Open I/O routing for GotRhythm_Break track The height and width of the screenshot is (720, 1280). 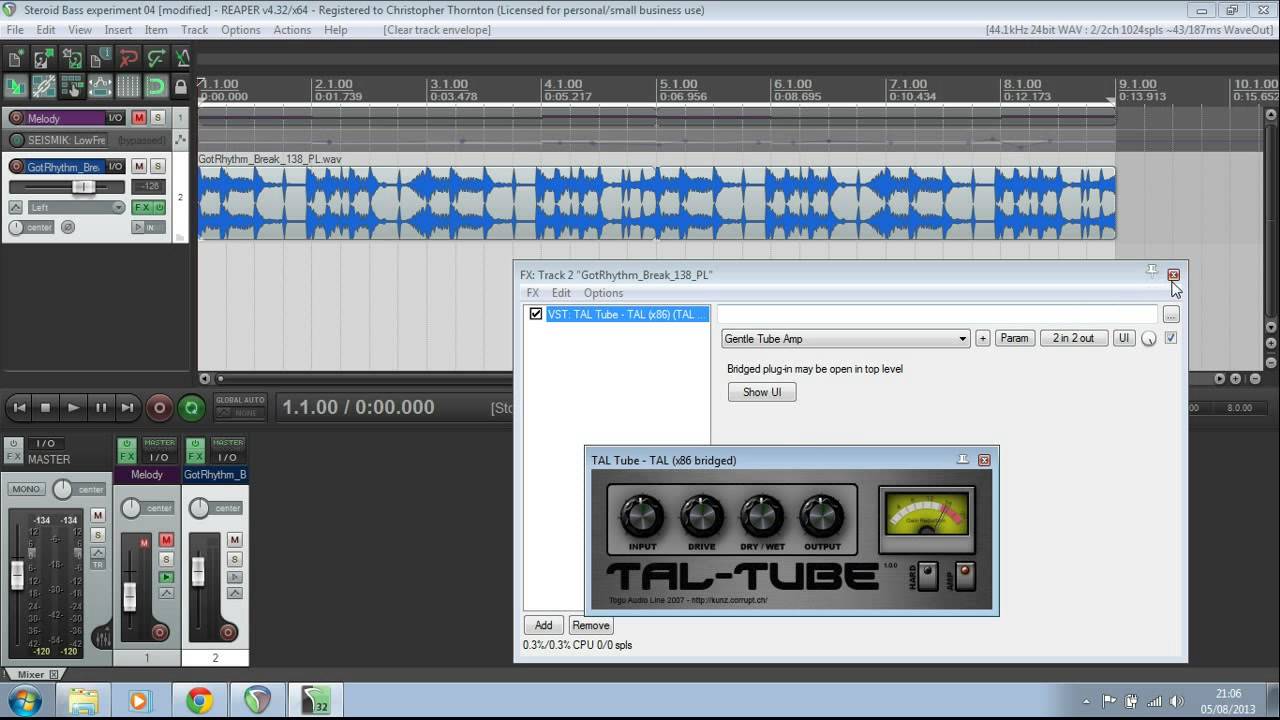coord(115,167)
